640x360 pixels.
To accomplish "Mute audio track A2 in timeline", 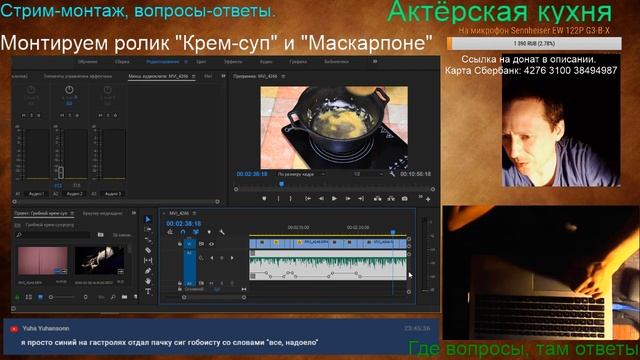I will tap(211, 283).
